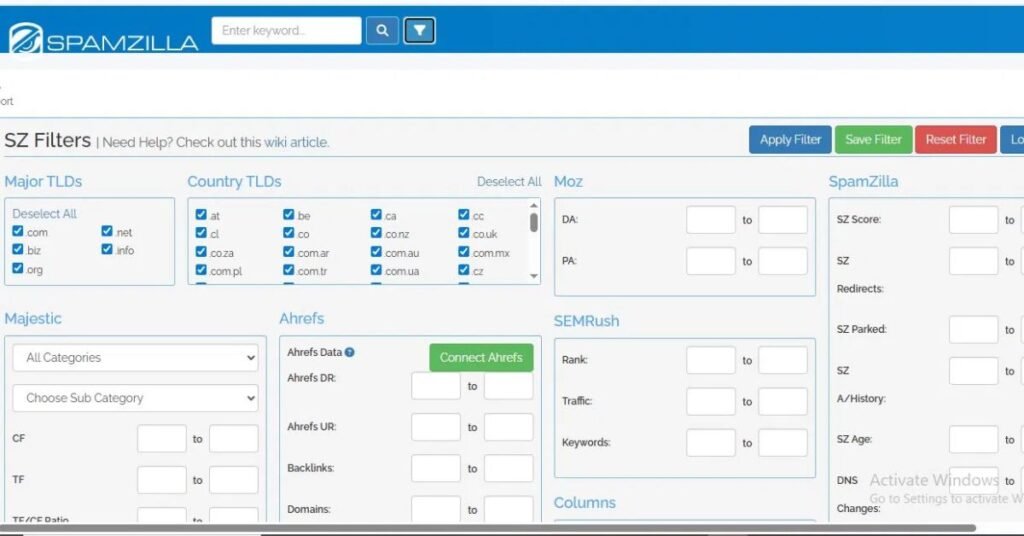Toggle the .com.ua checkbox
The image size is (1024, 536).
[376, 270]
